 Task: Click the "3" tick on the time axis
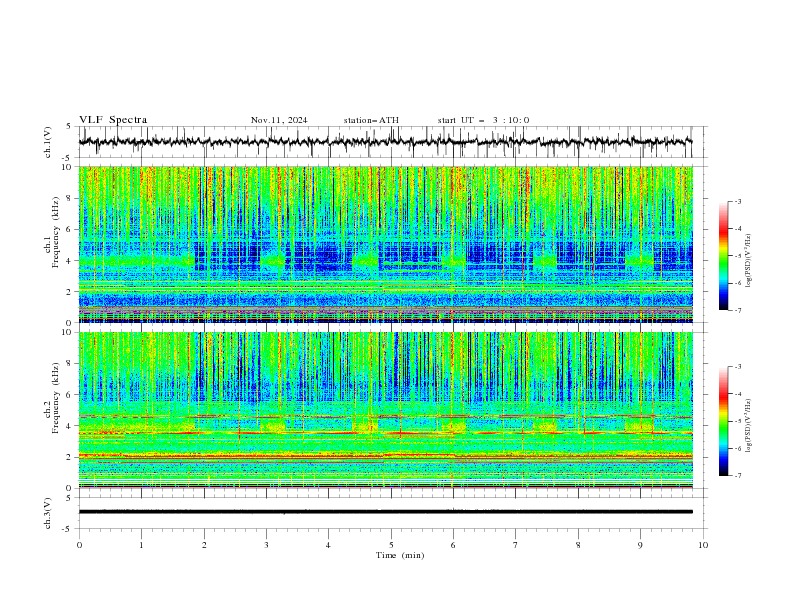point(266,545)
